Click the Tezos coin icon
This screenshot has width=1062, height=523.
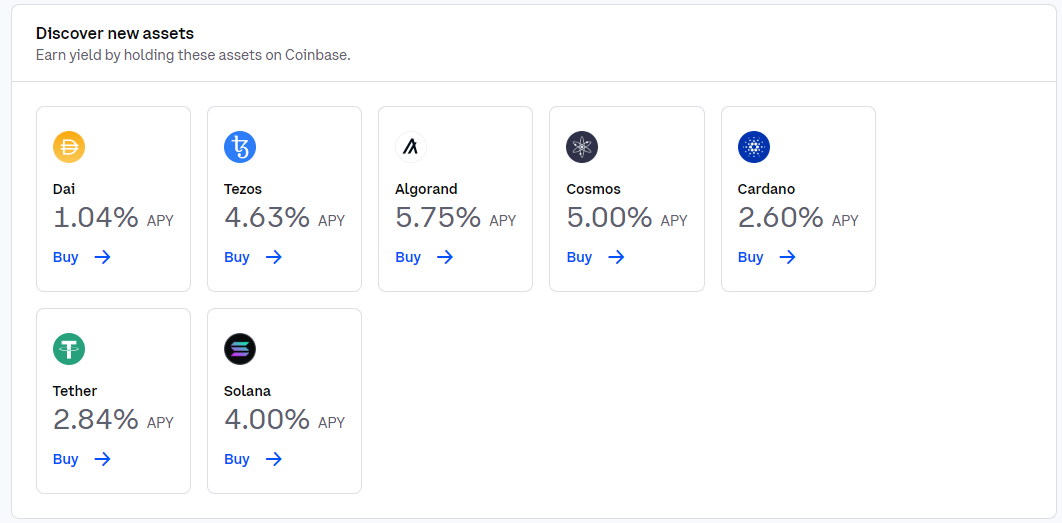(240, 147)
